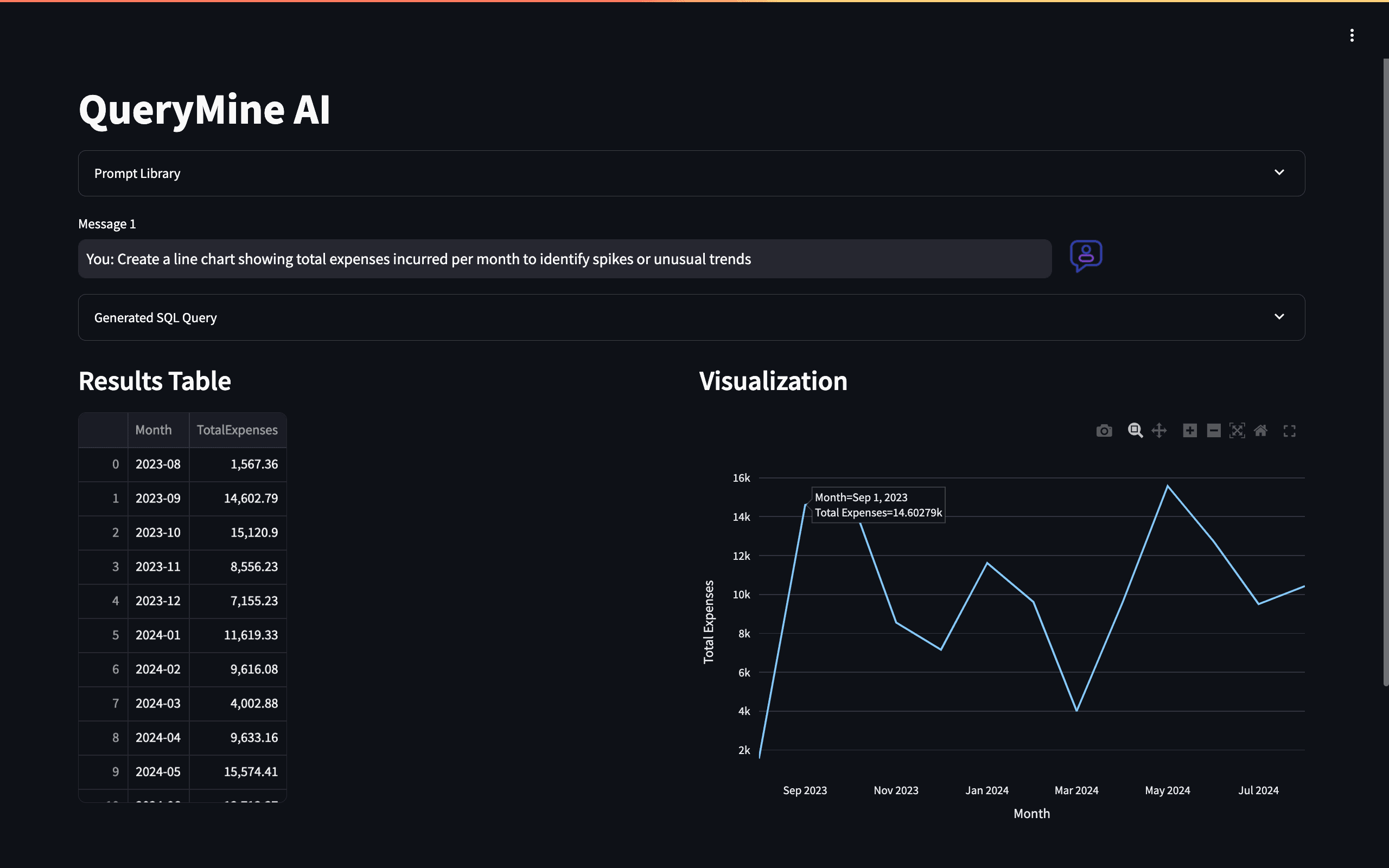Image resolution: width=1389 pixels, height=868 pixels.
Task: Click the Generated SQL Query chevron arrow
Action: [1279, 317]
